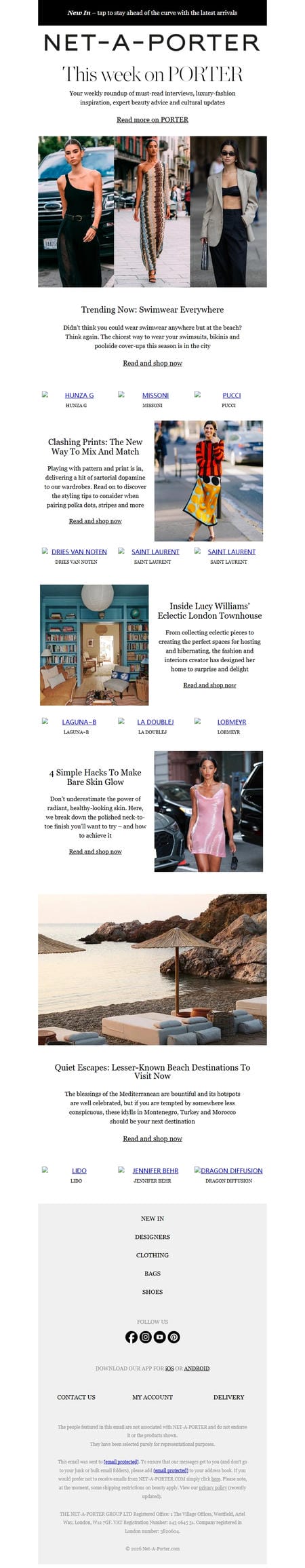
Task: Open the JENNIFER BEHR product link
Action: [x=155, y=1170]
